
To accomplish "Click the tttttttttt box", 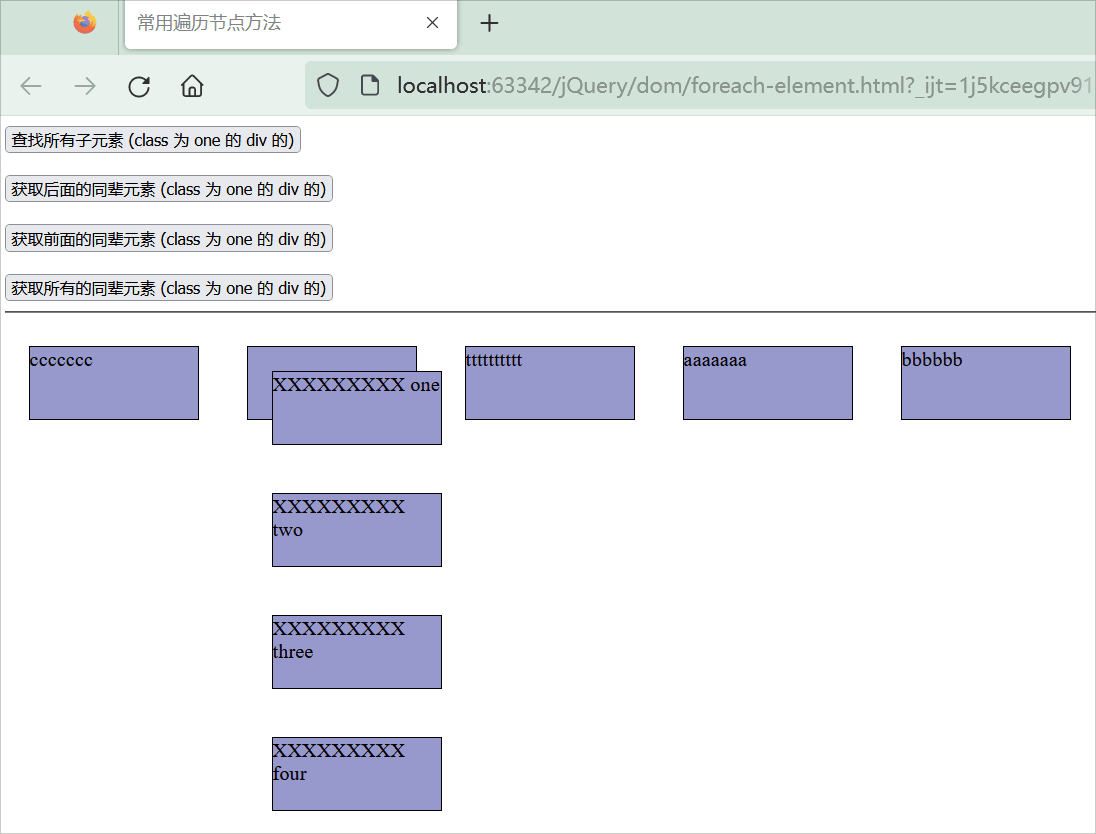I will point(550,383).
